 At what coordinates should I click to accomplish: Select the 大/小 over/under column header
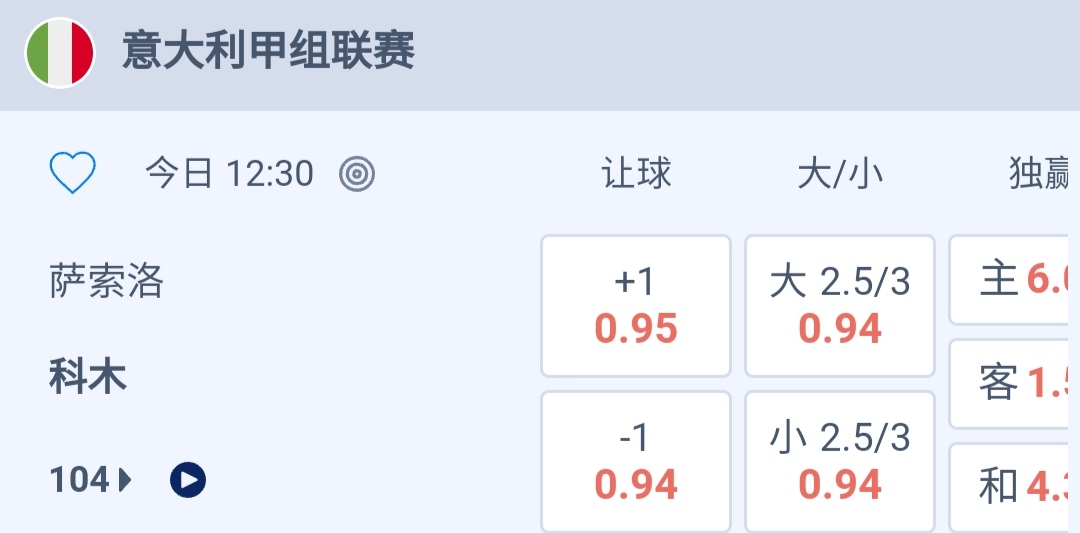(840, 174)
